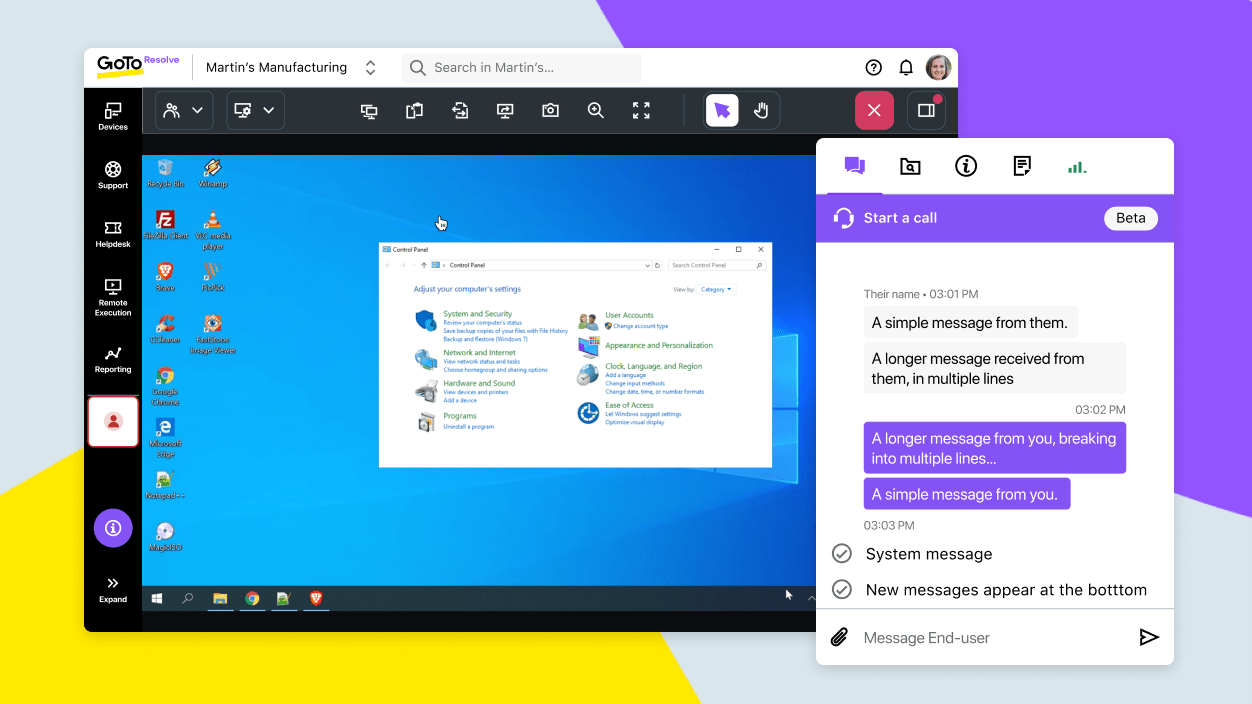Switch to the file manager tab
Image resolution: width=1252 pixels, height=704 pixels.
coord(910,167)
